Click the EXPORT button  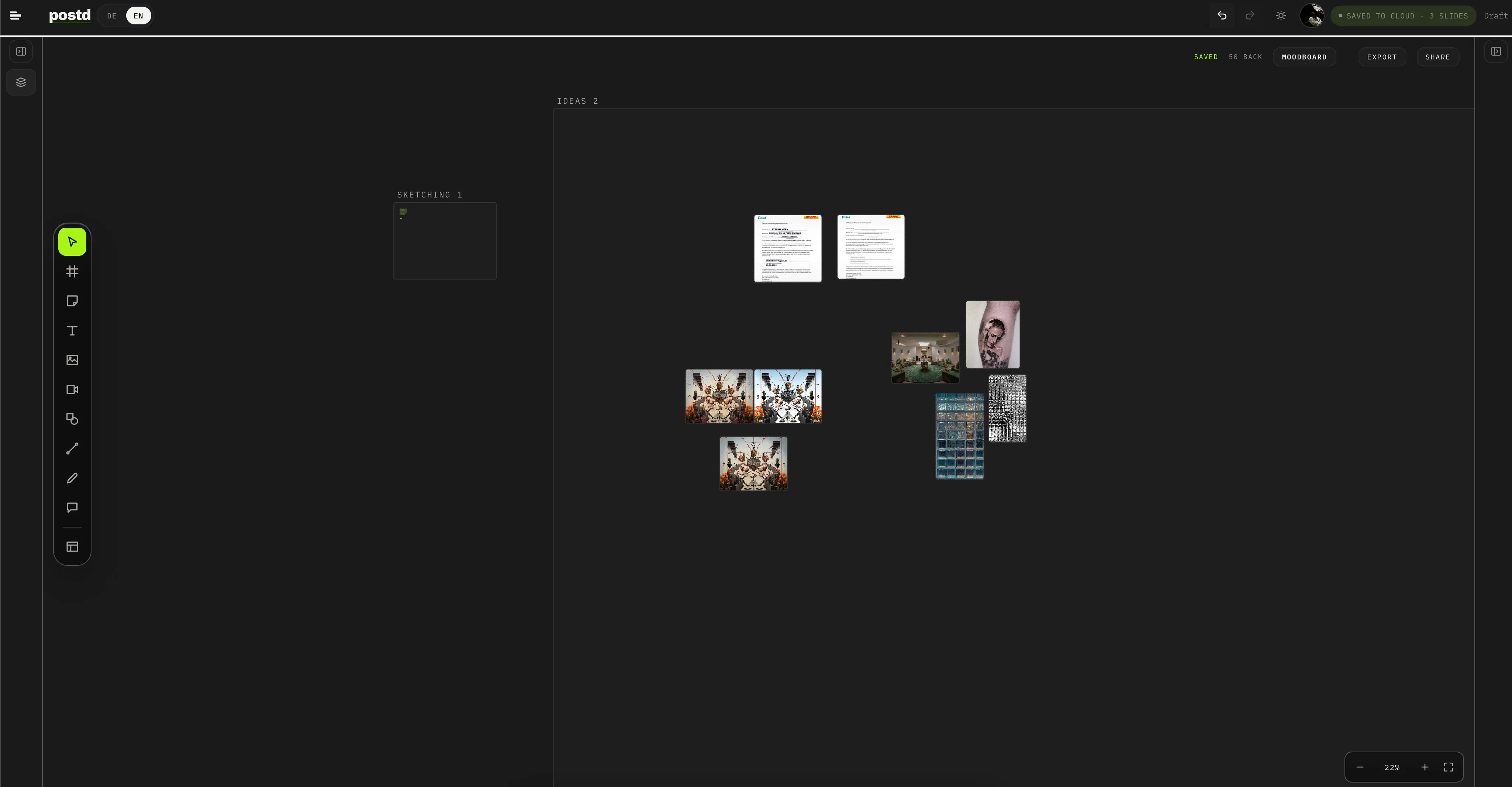(1382, 57)
